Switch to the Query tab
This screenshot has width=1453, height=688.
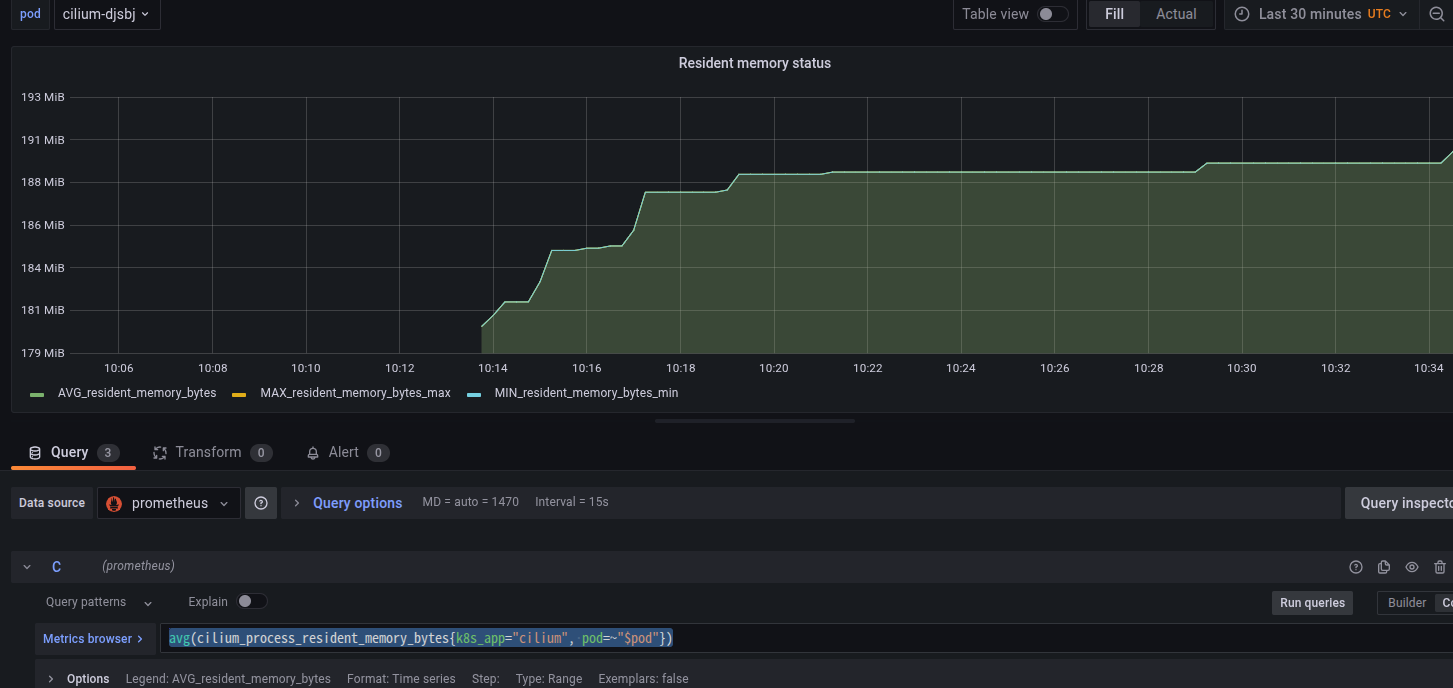[x=73, y=453]
